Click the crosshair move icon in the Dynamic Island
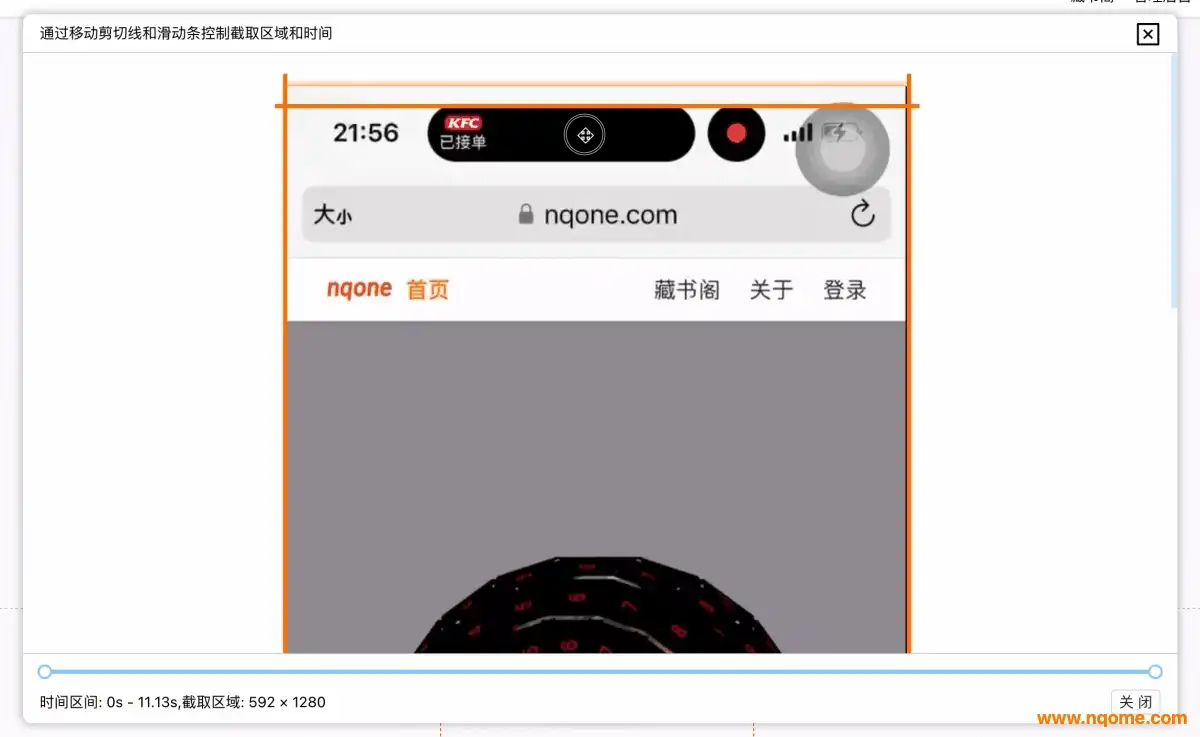1200x737 pixels. [x=585, y=135]
